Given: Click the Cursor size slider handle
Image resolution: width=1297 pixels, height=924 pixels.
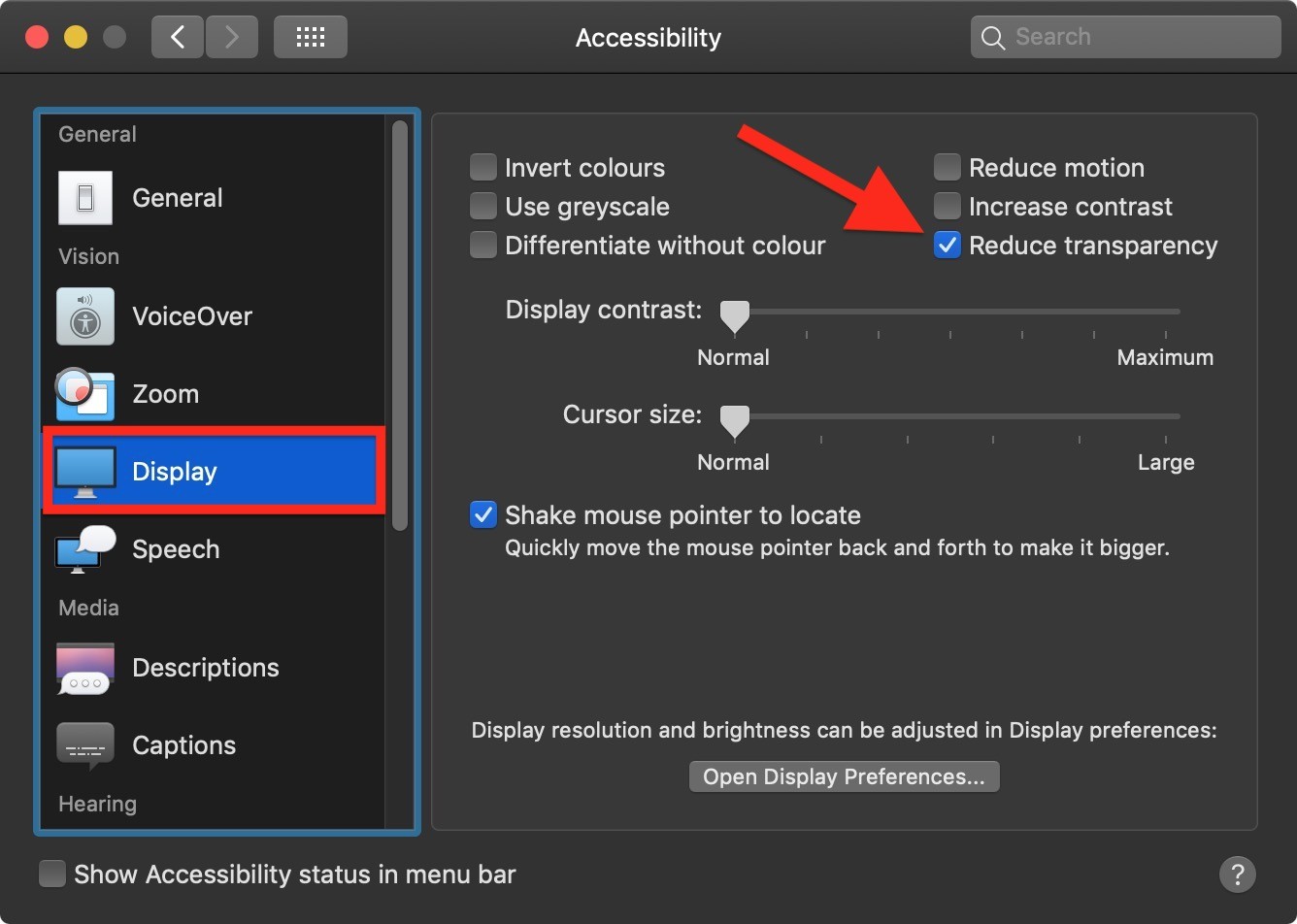Looking at the screenshot, I should 735,419.
